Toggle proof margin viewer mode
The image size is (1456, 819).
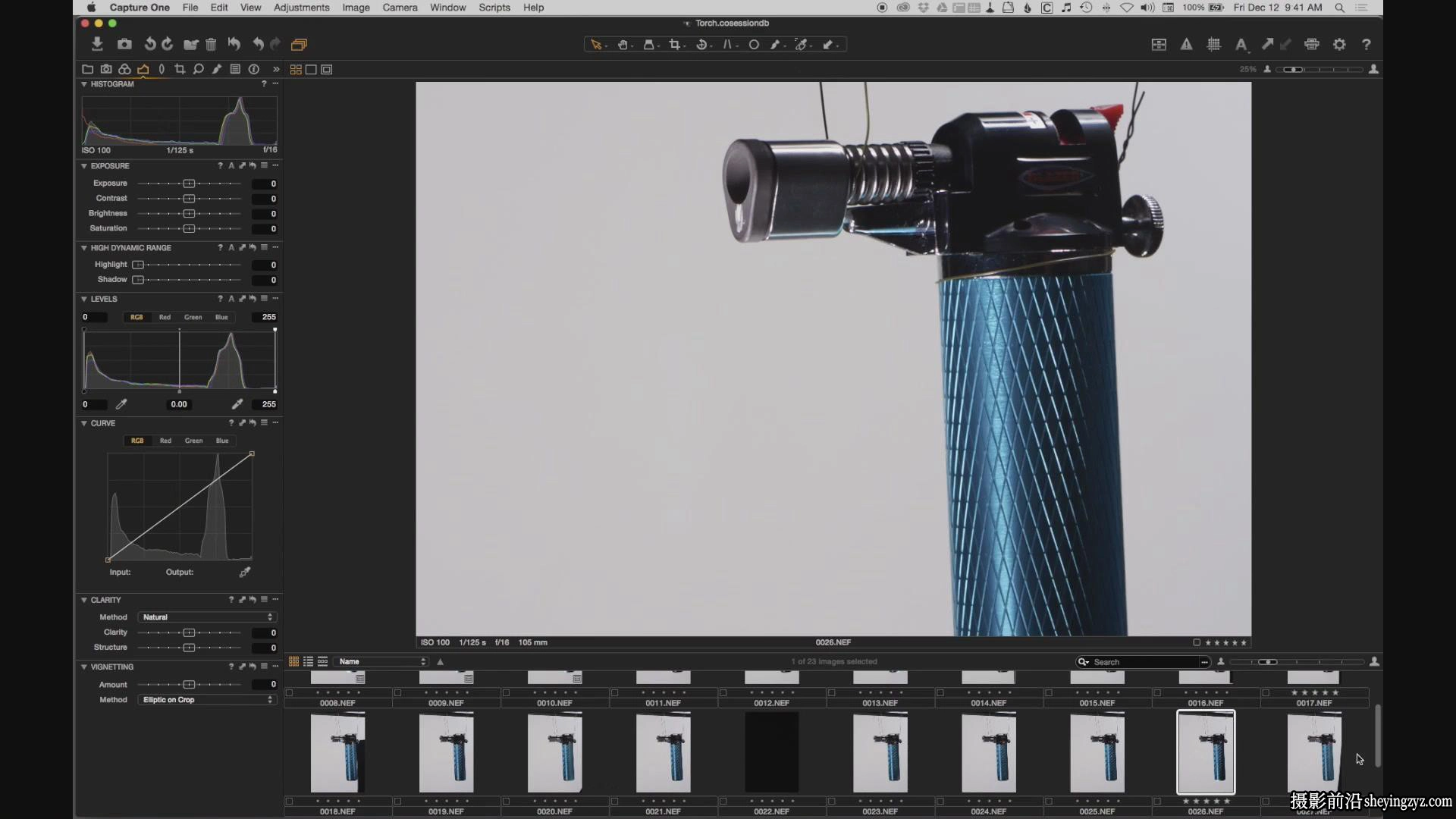click(x=327, y=70)
